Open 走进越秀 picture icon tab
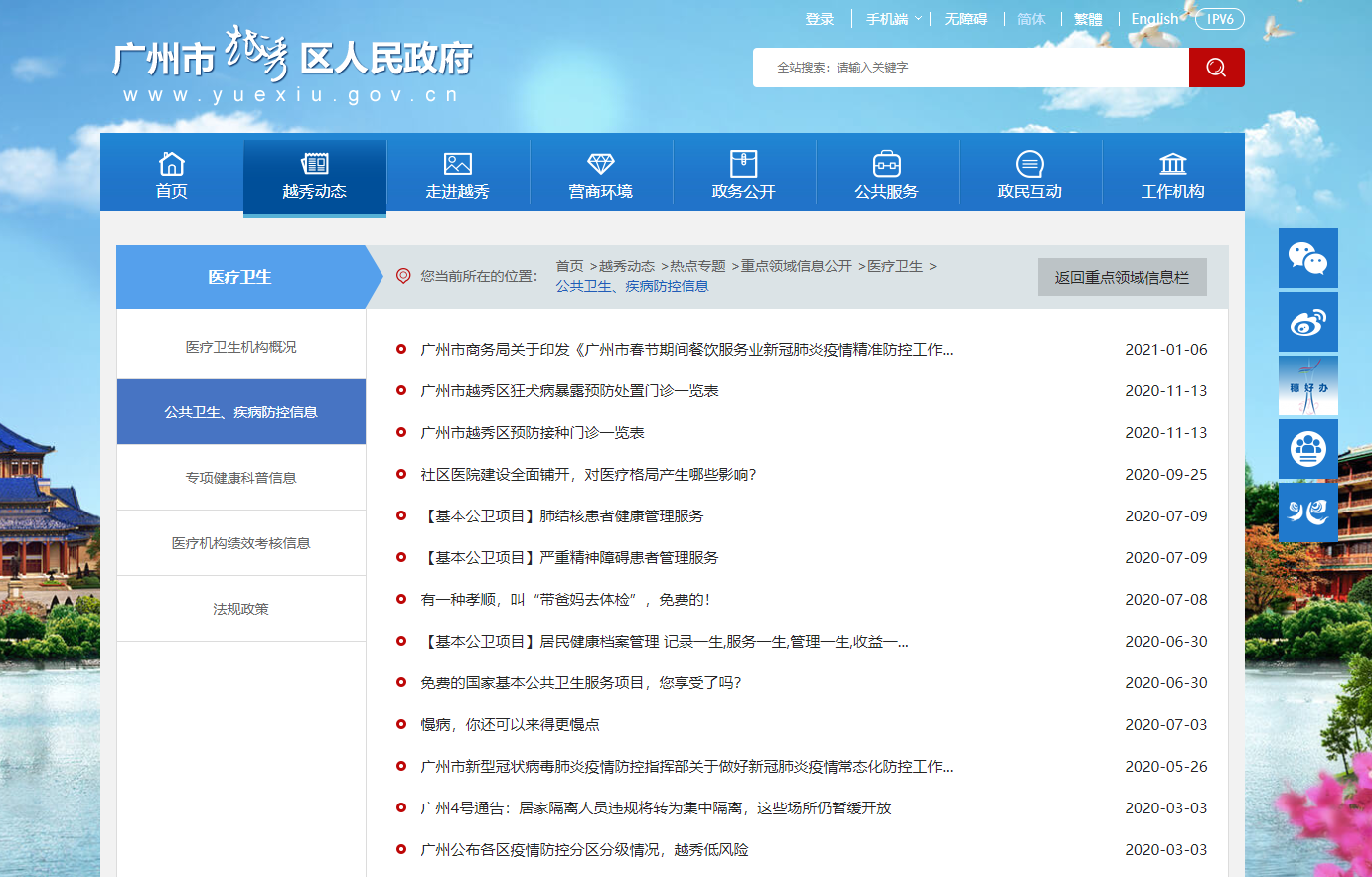Screen dimensions: 1372x877 (458, 175)
